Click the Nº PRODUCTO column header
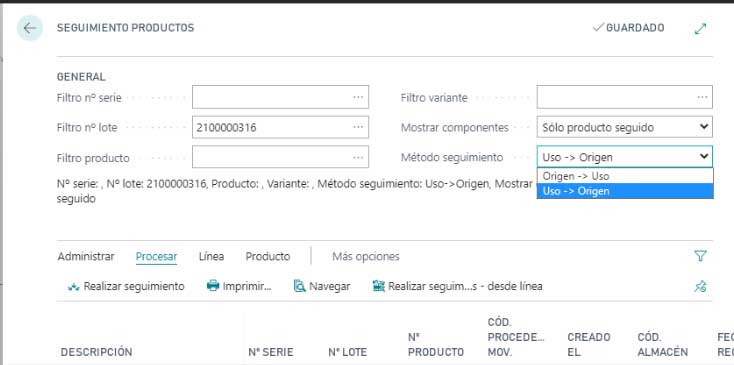 436,344
